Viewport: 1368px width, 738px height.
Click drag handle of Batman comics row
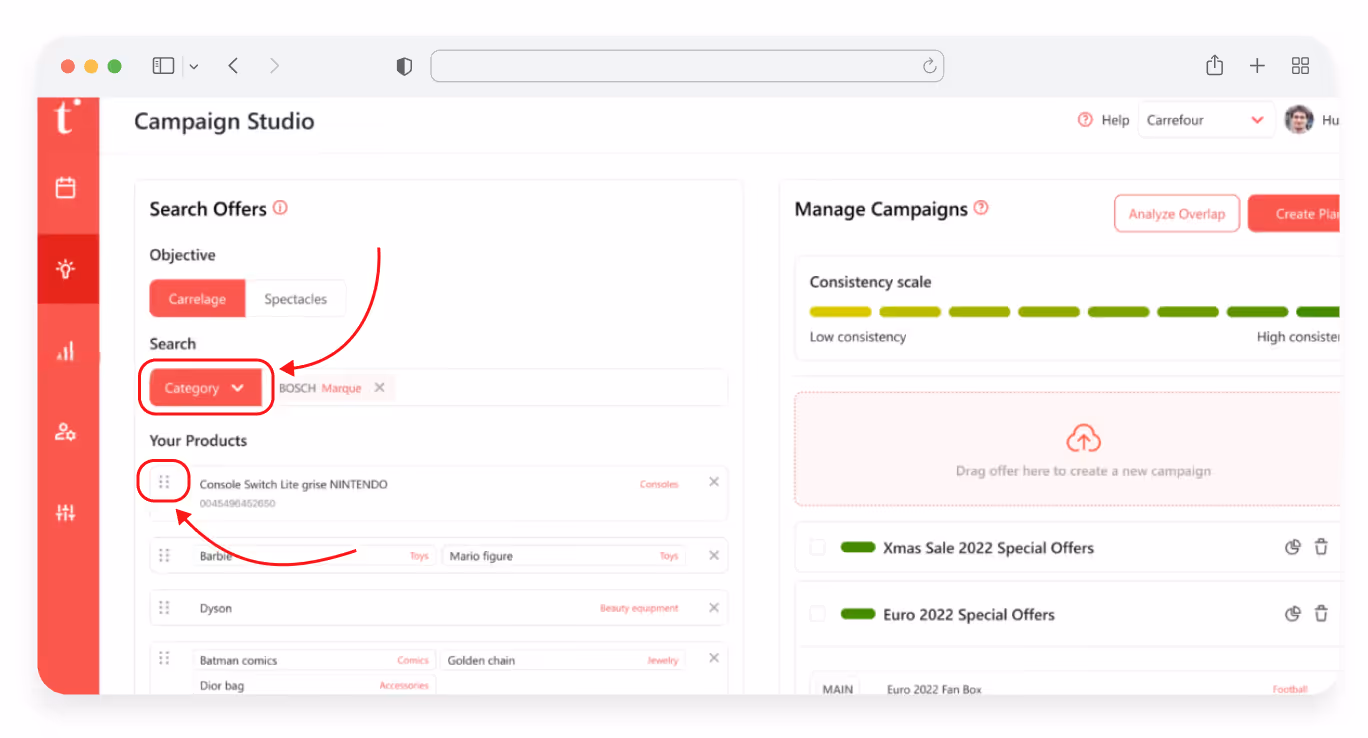point(164,658)
